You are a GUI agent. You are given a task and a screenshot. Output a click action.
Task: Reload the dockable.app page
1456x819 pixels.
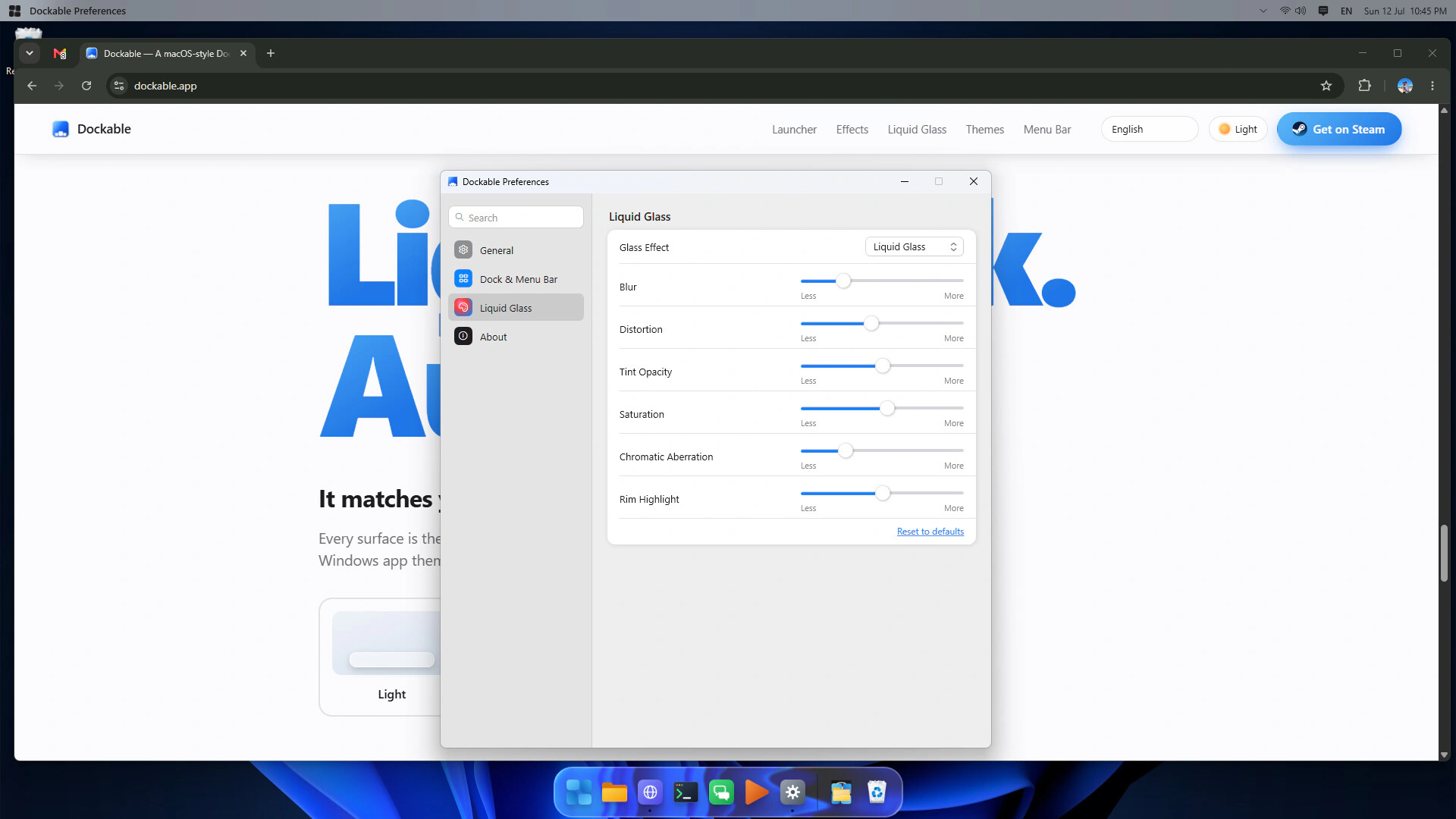click(86, 86)
